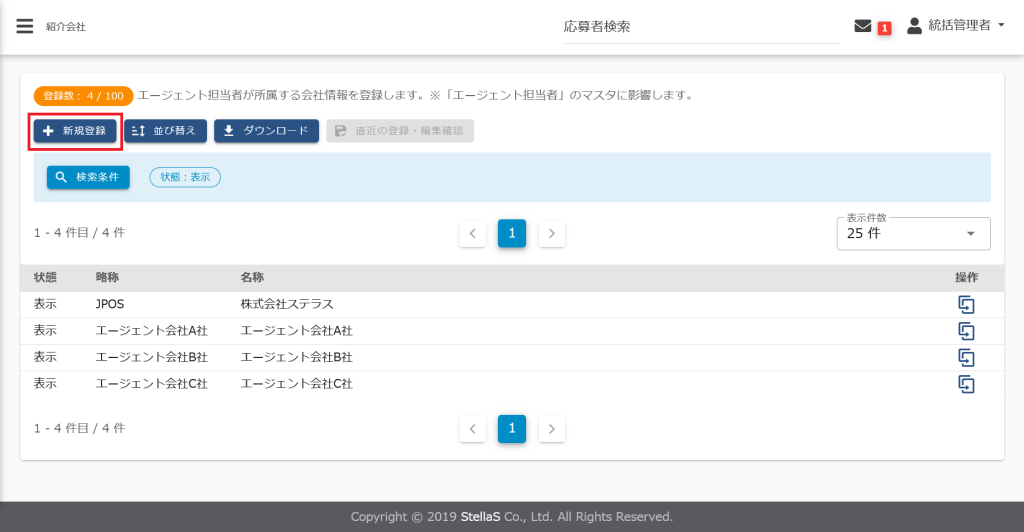Screen dimensions: 1024x532
Task: Click the 状態：表示 filter chip
Action: click(x=185, y=177)
